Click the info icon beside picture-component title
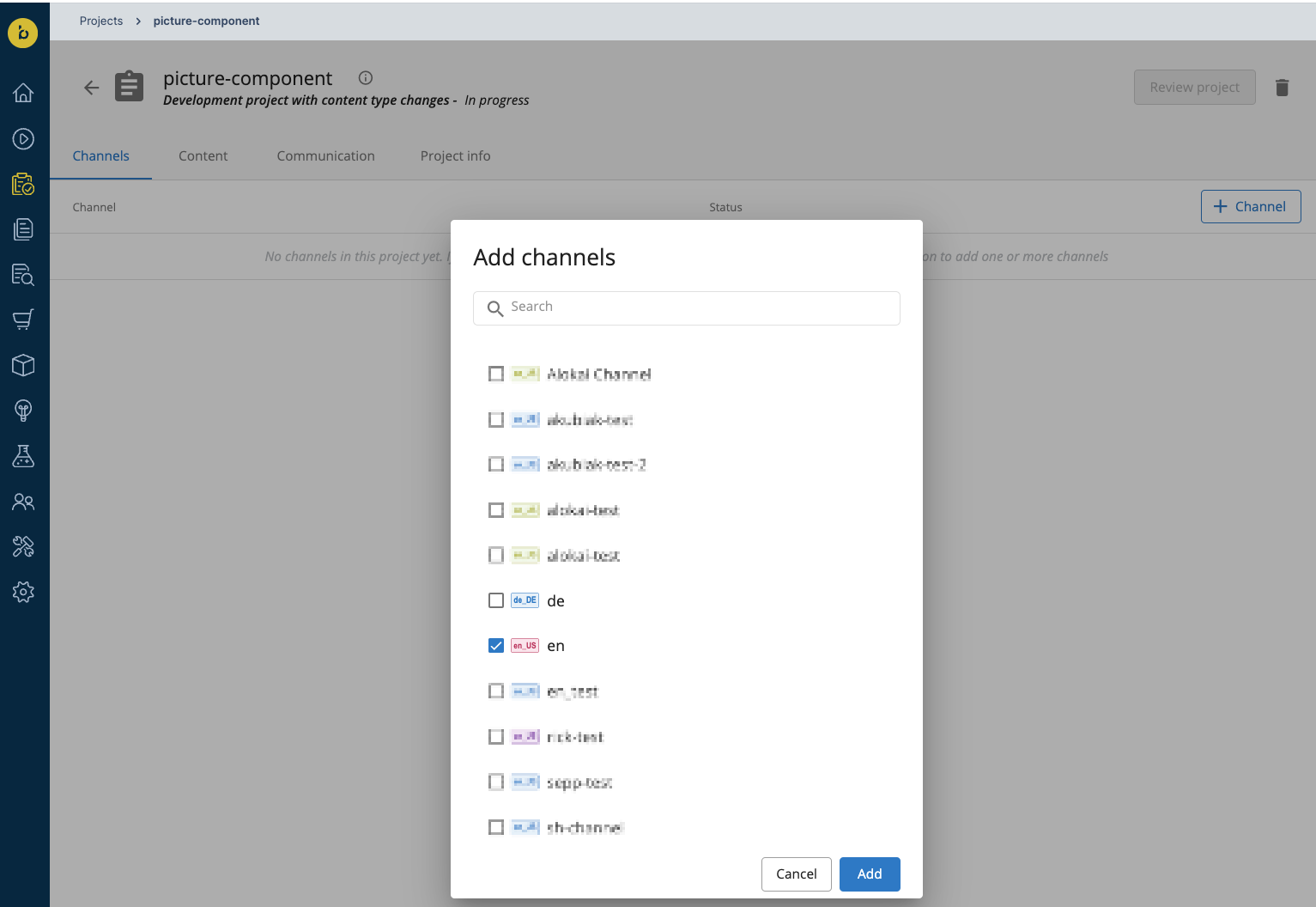The width and height of the screenshot is (1316, 907). click(366, 77)
